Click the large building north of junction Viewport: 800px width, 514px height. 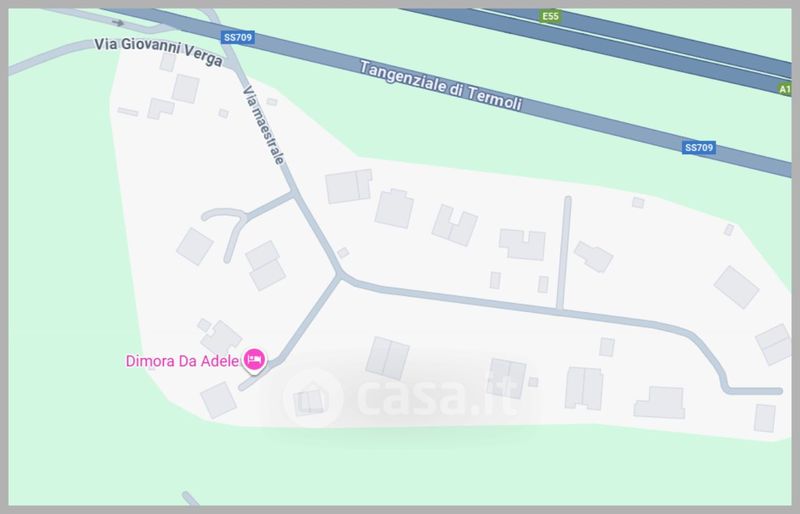[x=348, y=186]
